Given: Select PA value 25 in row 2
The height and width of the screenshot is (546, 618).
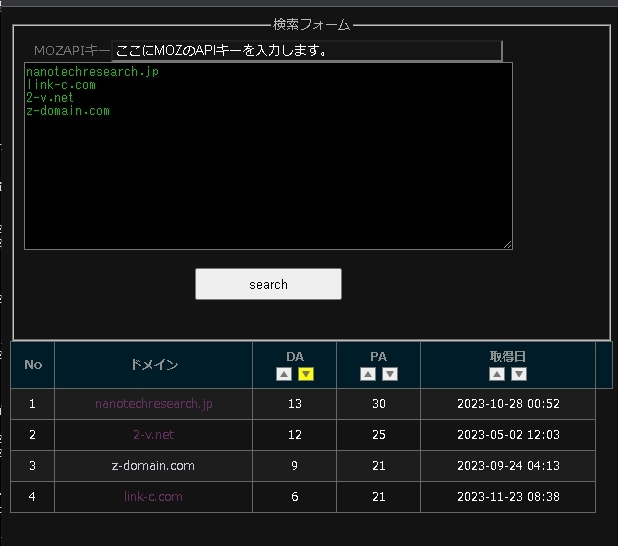Looking at the screenshot, I should pyautogui.click(x=379, y=434).
